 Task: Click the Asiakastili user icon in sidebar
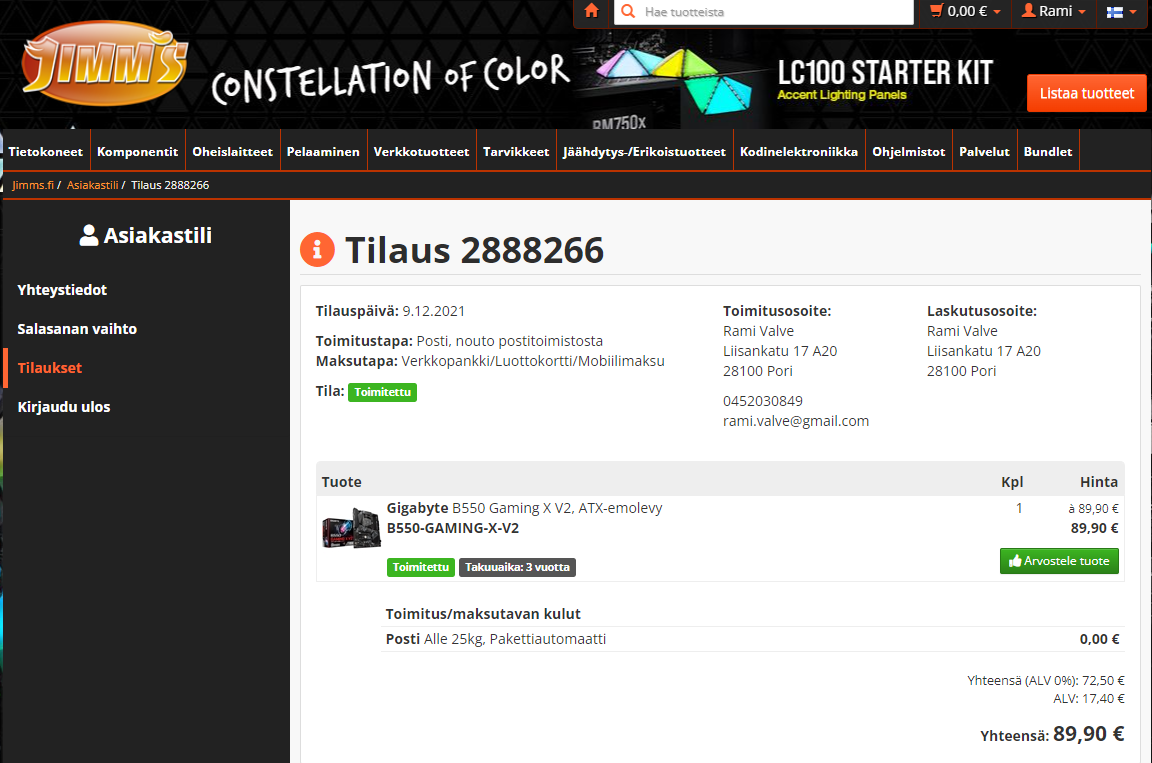(89, 236)
